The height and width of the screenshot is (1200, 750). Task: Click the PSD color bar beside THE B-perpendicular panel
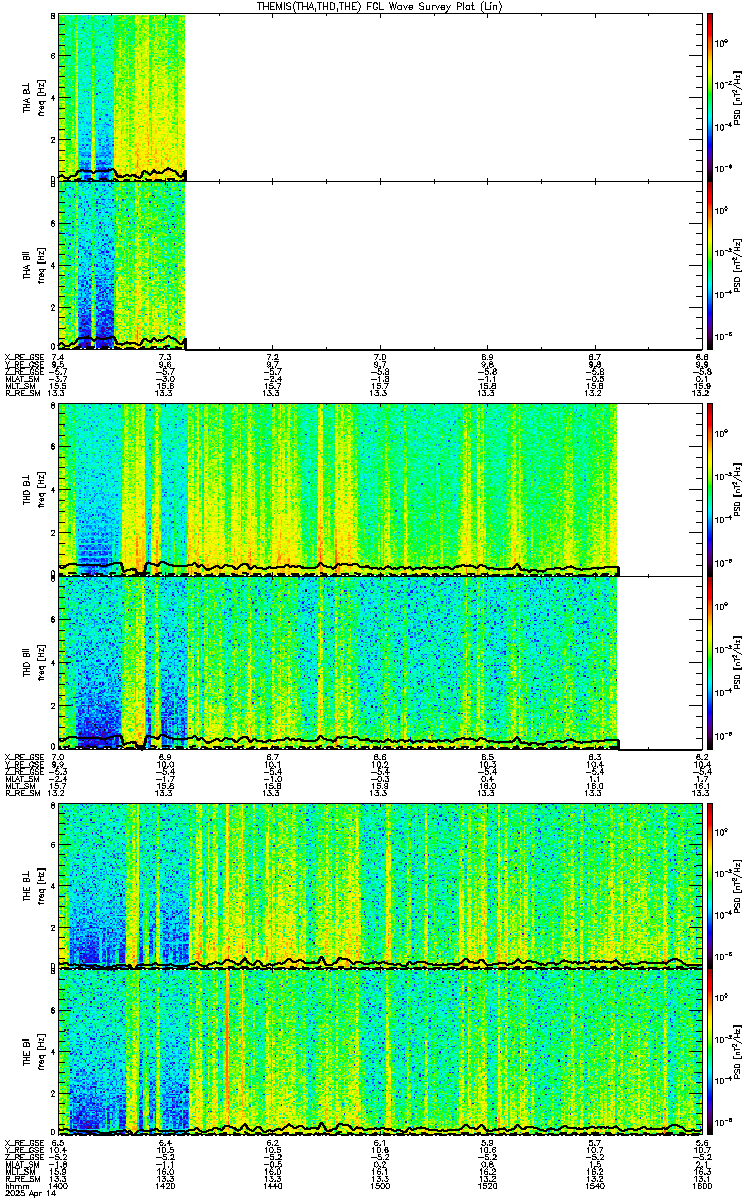(x=709, y=886)
